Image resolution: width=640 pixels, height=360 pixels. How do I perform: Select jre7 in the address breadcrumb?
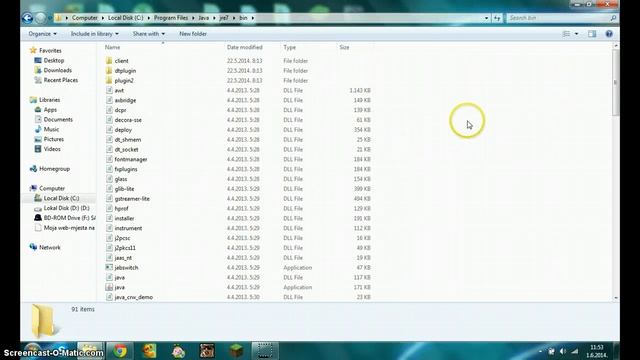point(224,18)
